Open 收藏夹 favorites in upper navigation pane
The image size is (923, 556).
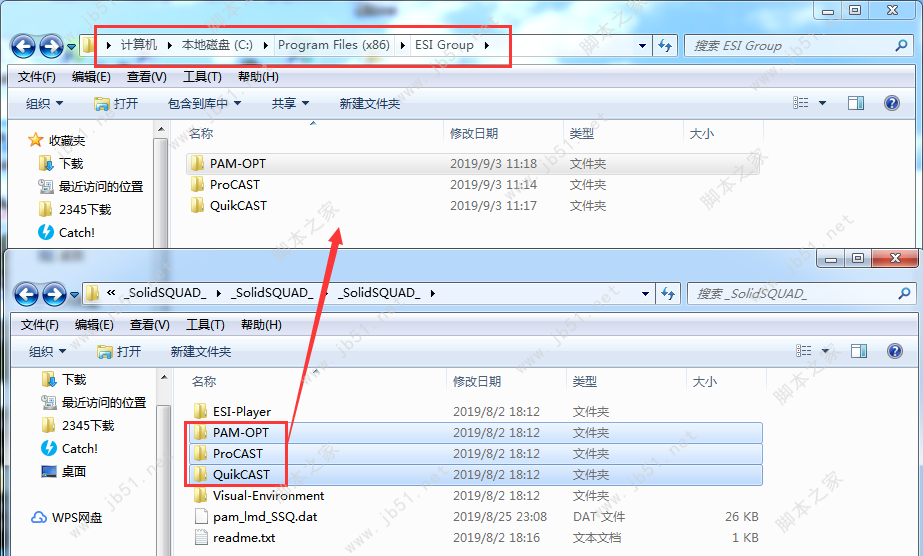click(57, 140)
